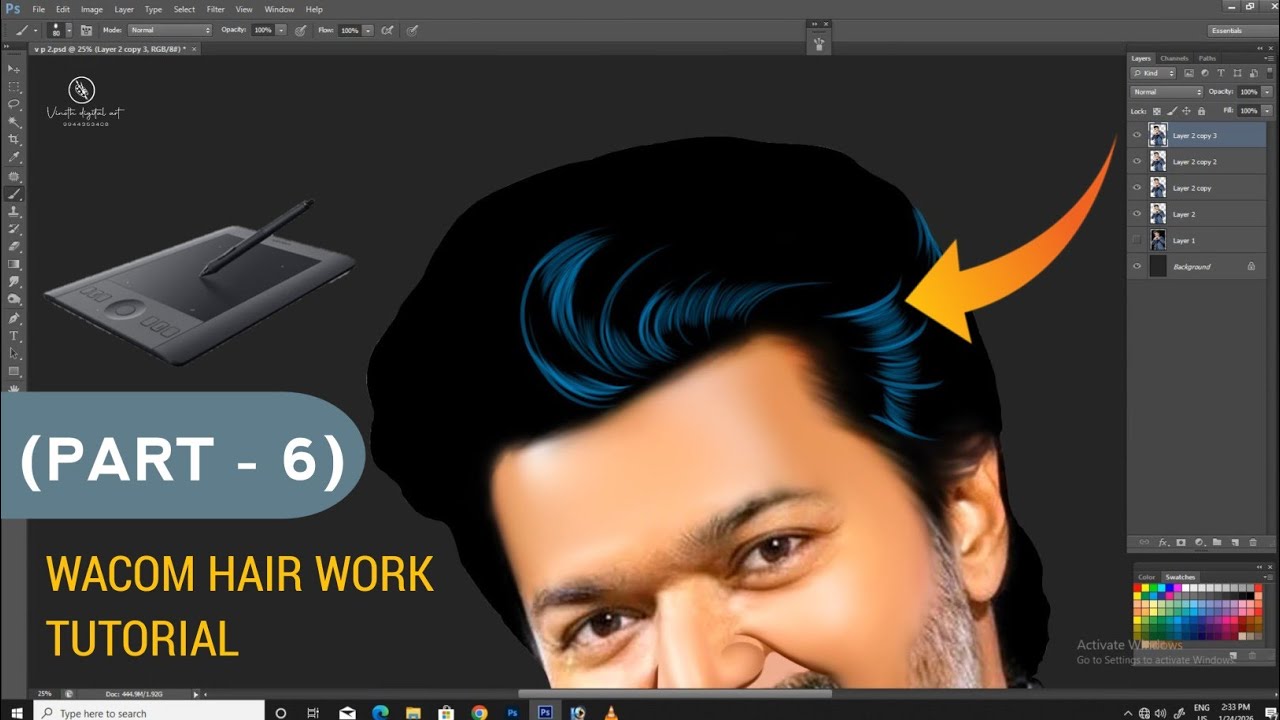Select the Dodge tool
Viewport: 1280px width, 720px height.
pos(14,299)
